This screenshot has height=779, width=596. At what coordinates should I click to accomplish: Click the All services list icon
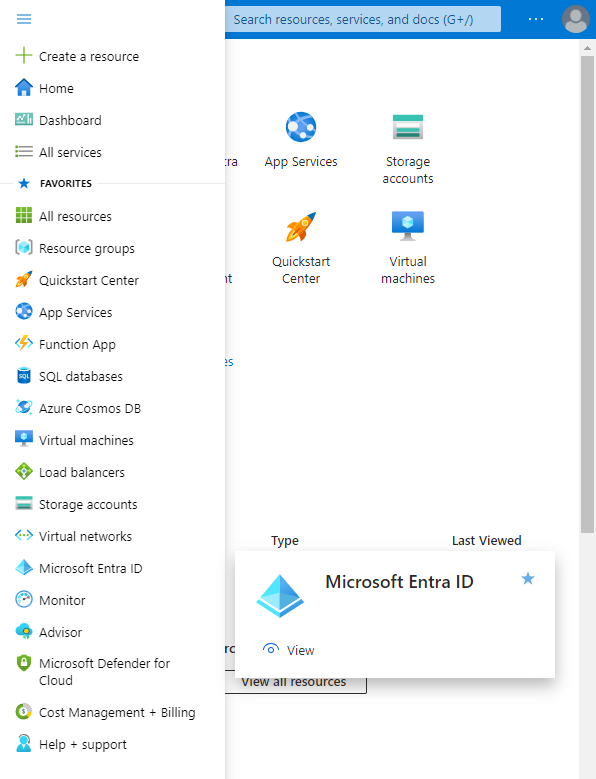pyautogui.click(x=24, y=152)
